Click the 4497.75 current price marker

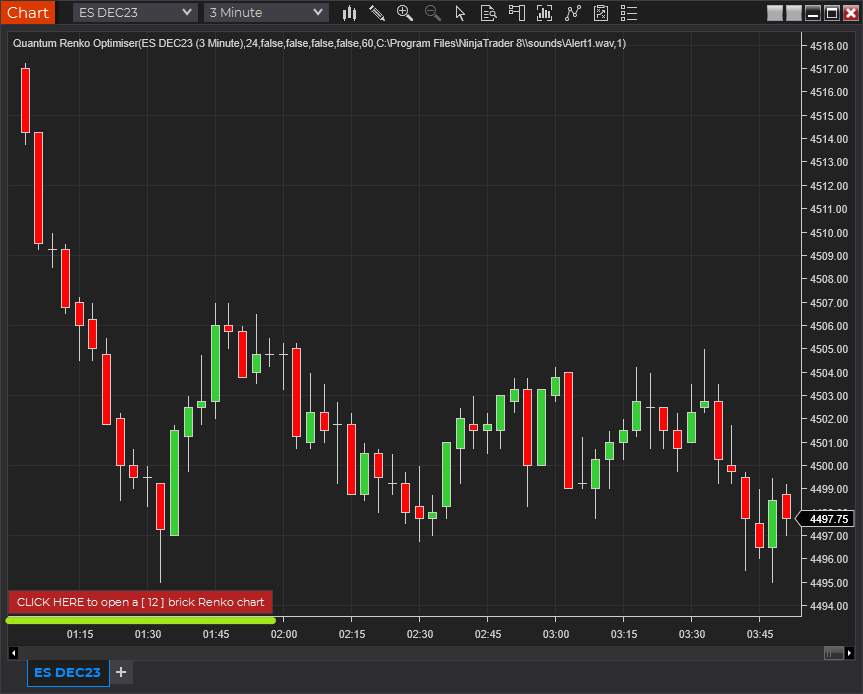pos(826,519)
